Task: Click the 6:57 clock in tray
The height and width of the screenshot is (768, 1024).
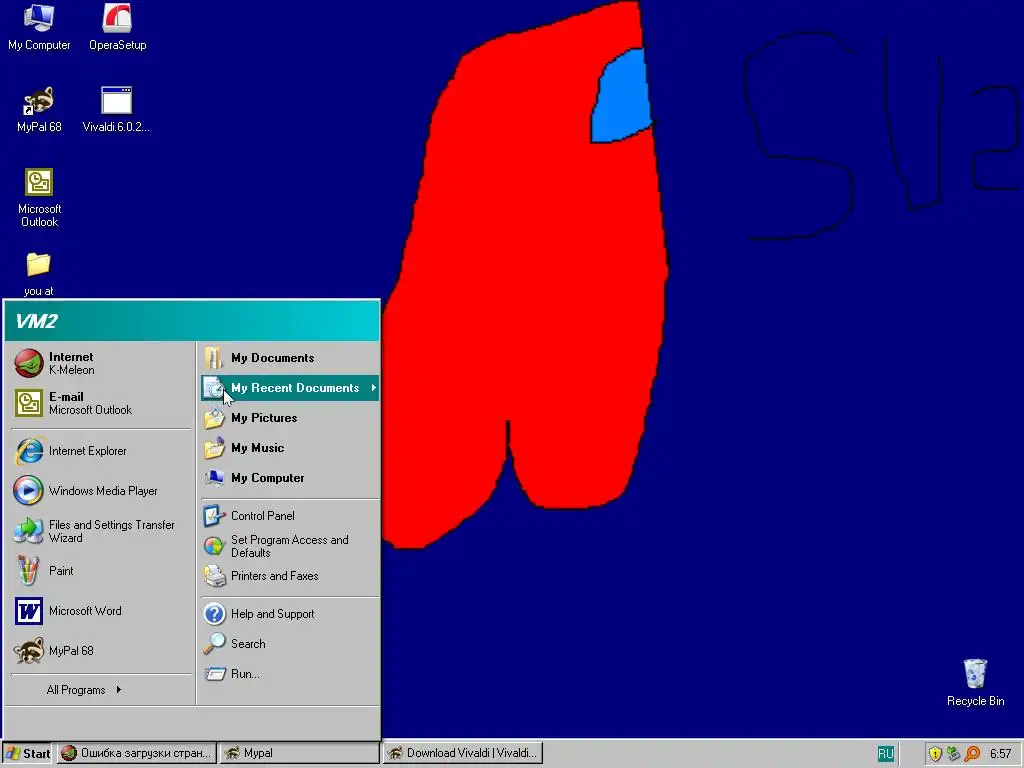Action: click(1000, 754)
